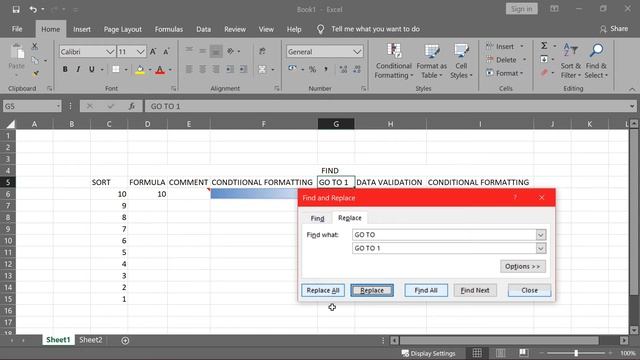Click the Orientation text angle icon
The image size is (640, 360).
tap(231, 51)
